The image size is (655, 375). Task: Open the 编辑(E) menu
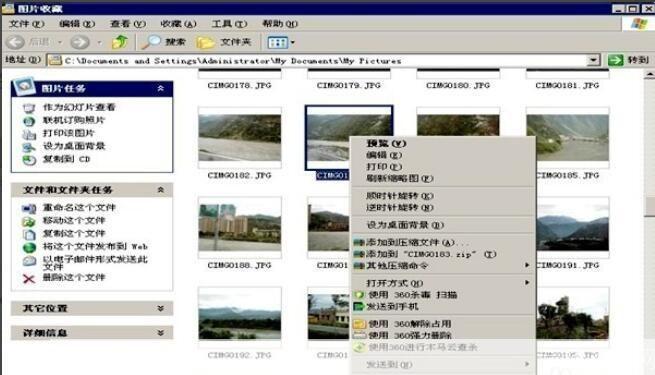pos(77,24)
